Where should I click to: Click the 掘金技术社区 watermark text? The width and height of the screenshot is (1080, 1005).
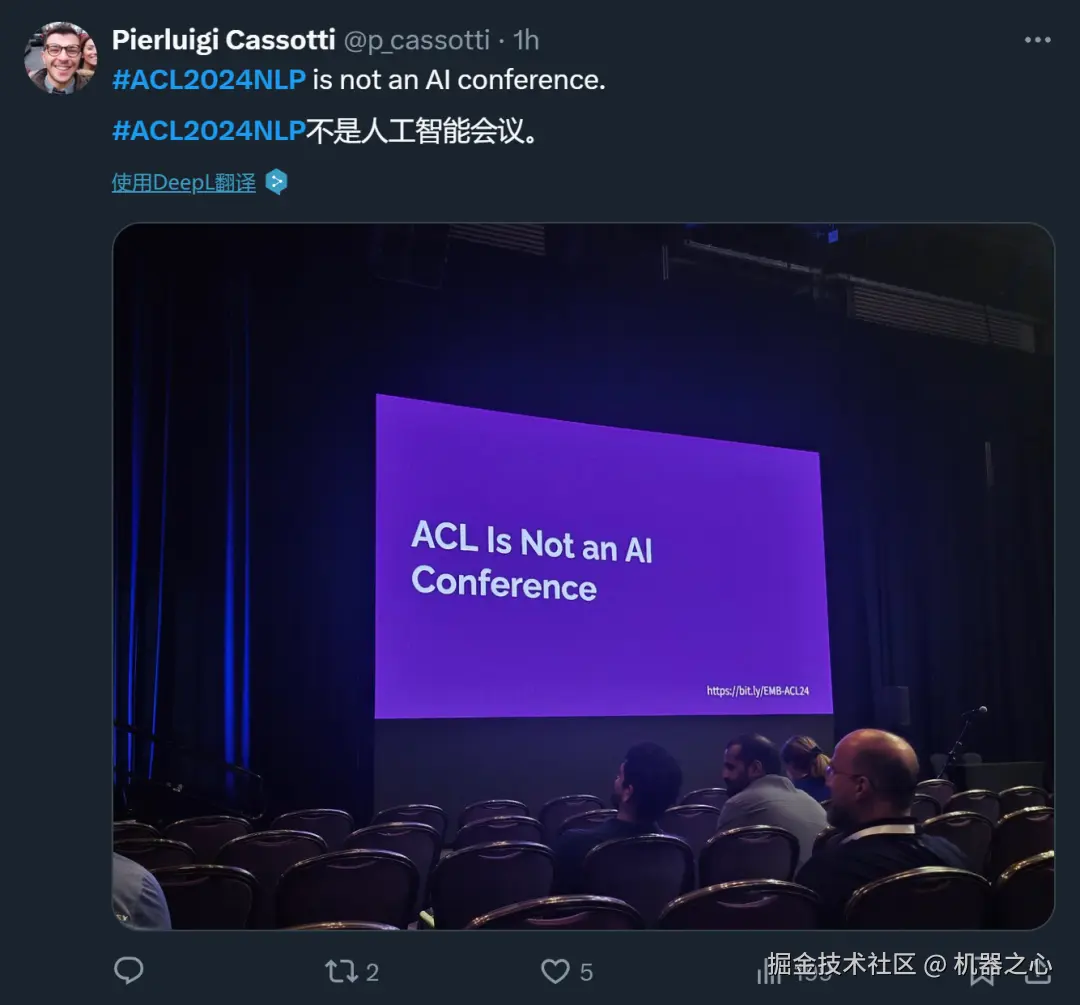(x=842, y=964)
